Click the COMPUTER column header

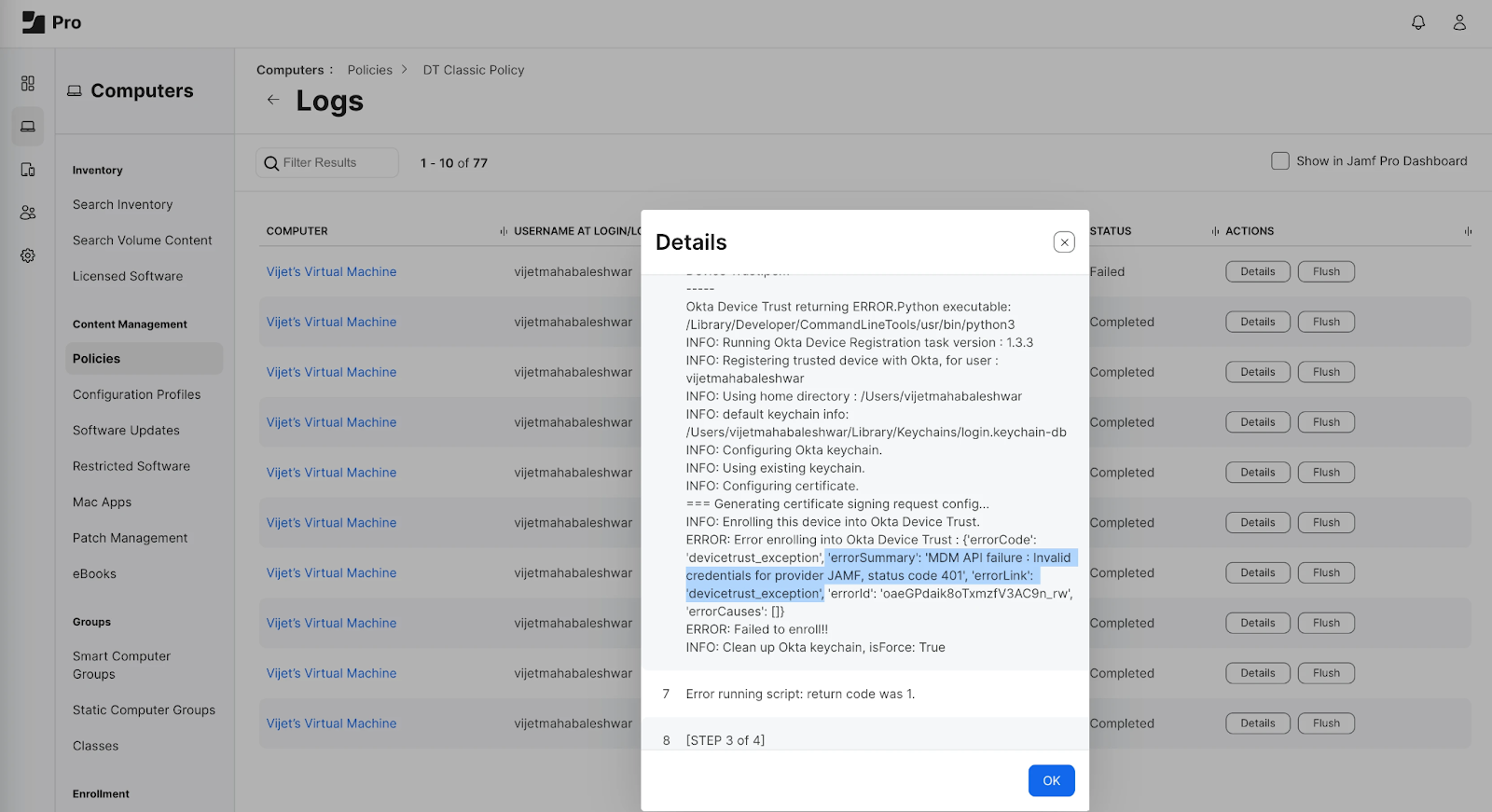pyautogui.click(x=297, y=231)
